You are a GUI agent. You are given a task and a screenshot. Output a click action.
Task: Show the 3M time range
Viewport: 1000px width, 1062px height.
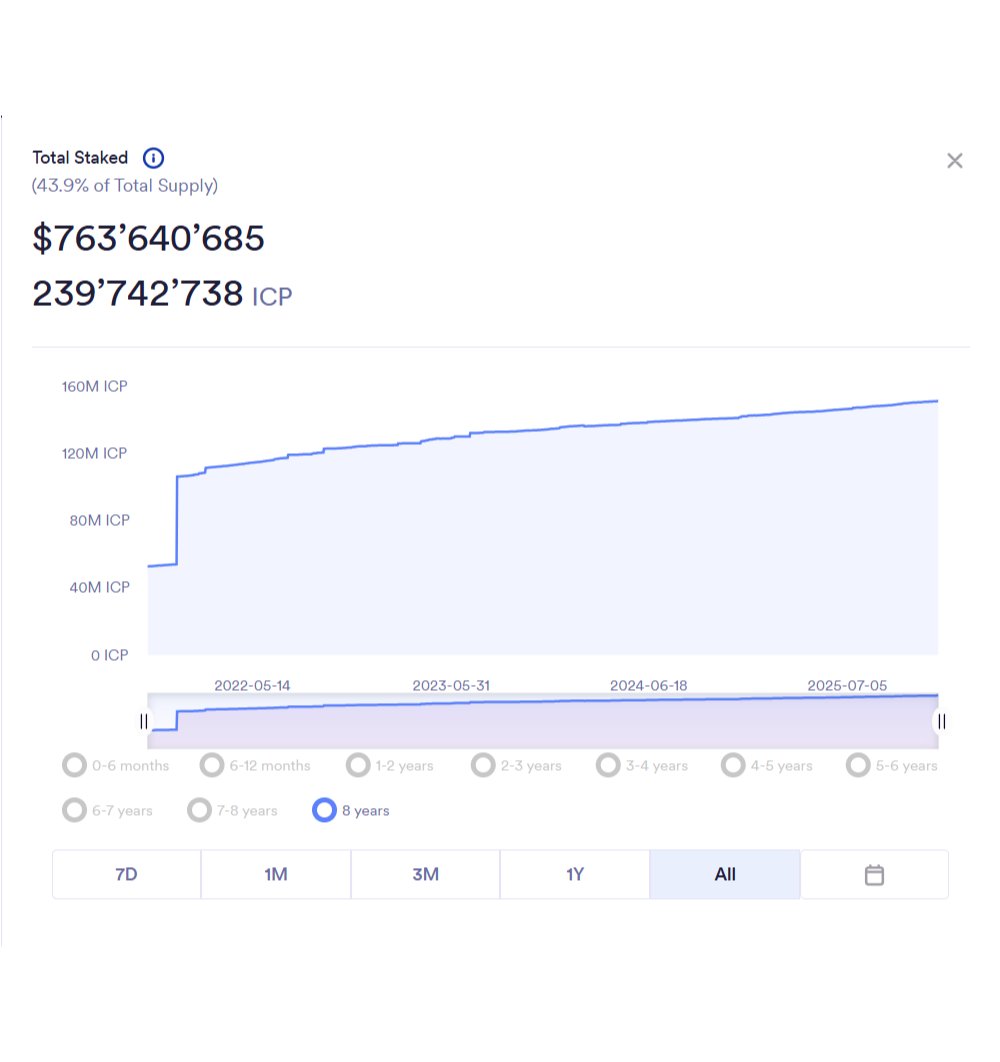pos(425,875)
